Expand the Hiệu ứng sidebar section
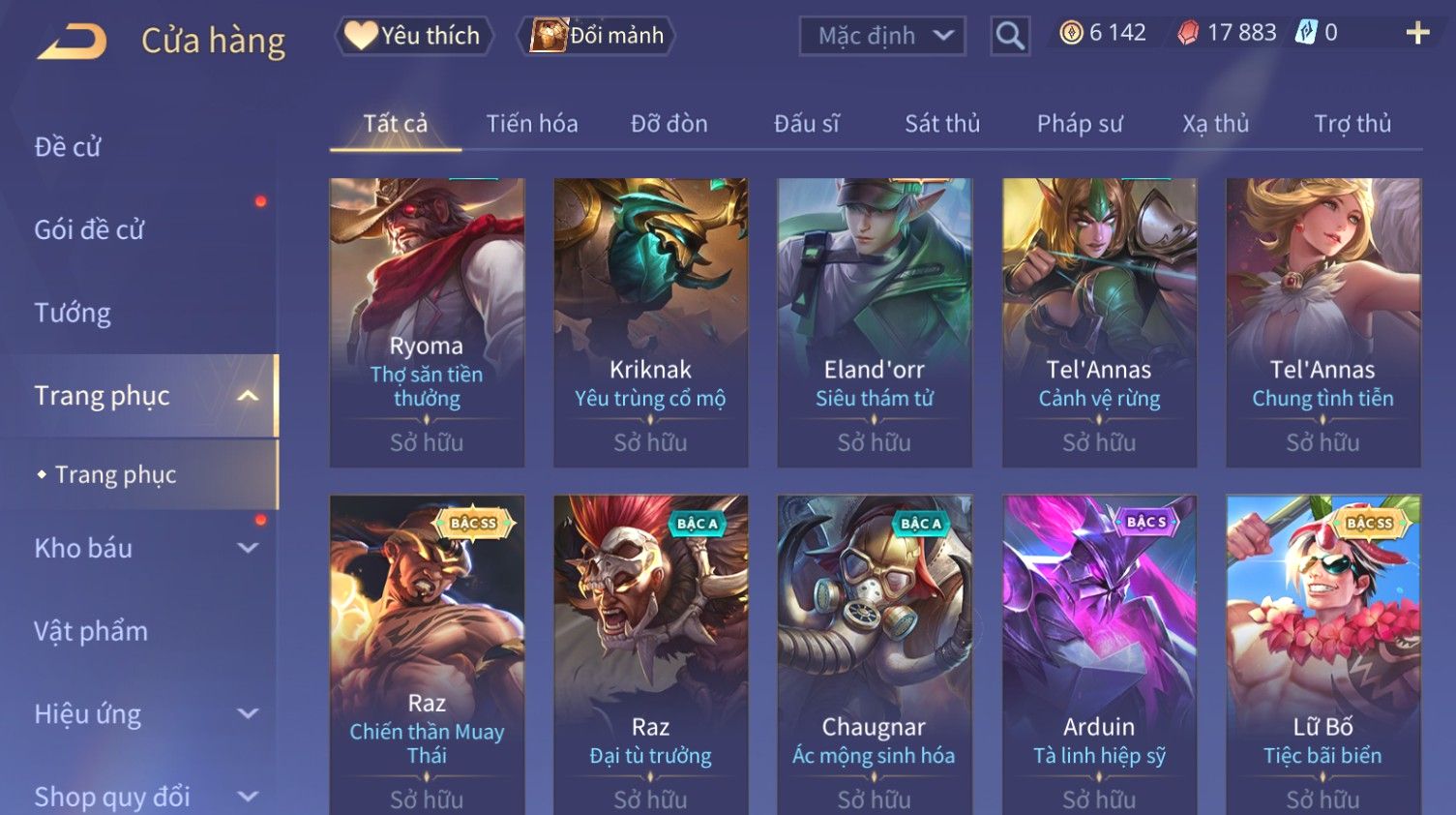The width and height of the screenshot is (1456, 815). pos(248,714)
